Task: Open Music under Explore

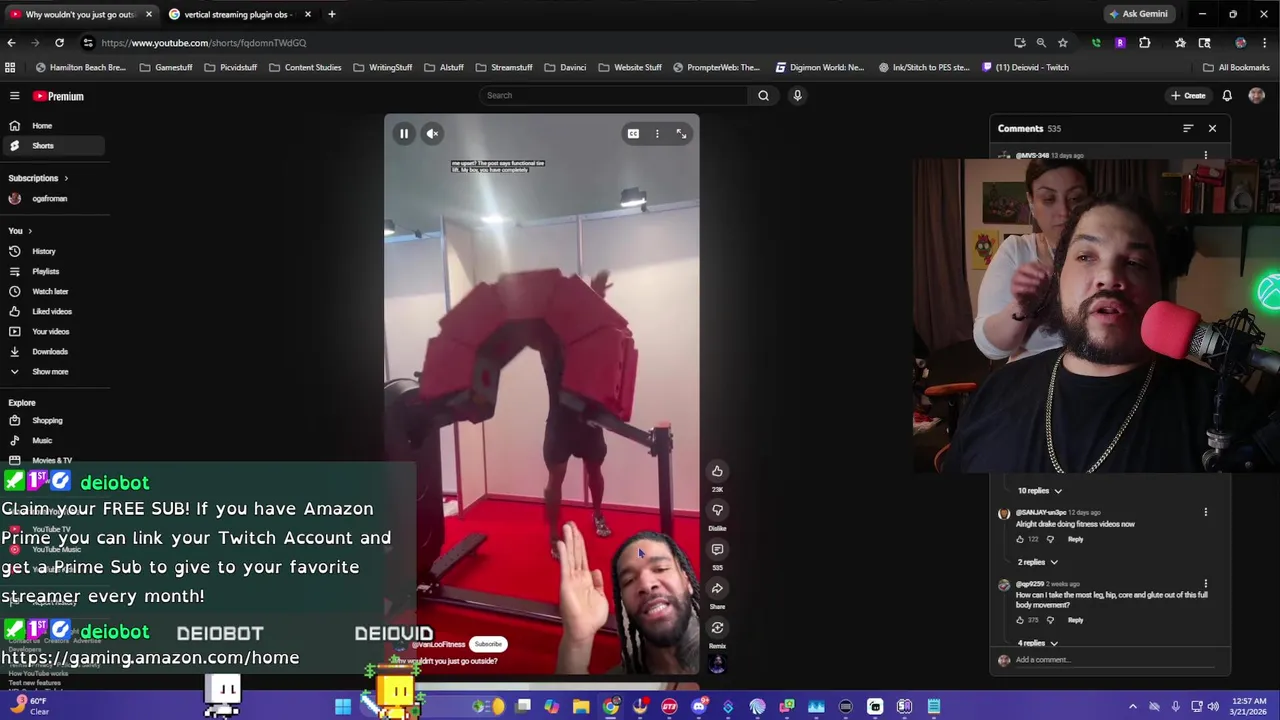Action: point(52,440)
